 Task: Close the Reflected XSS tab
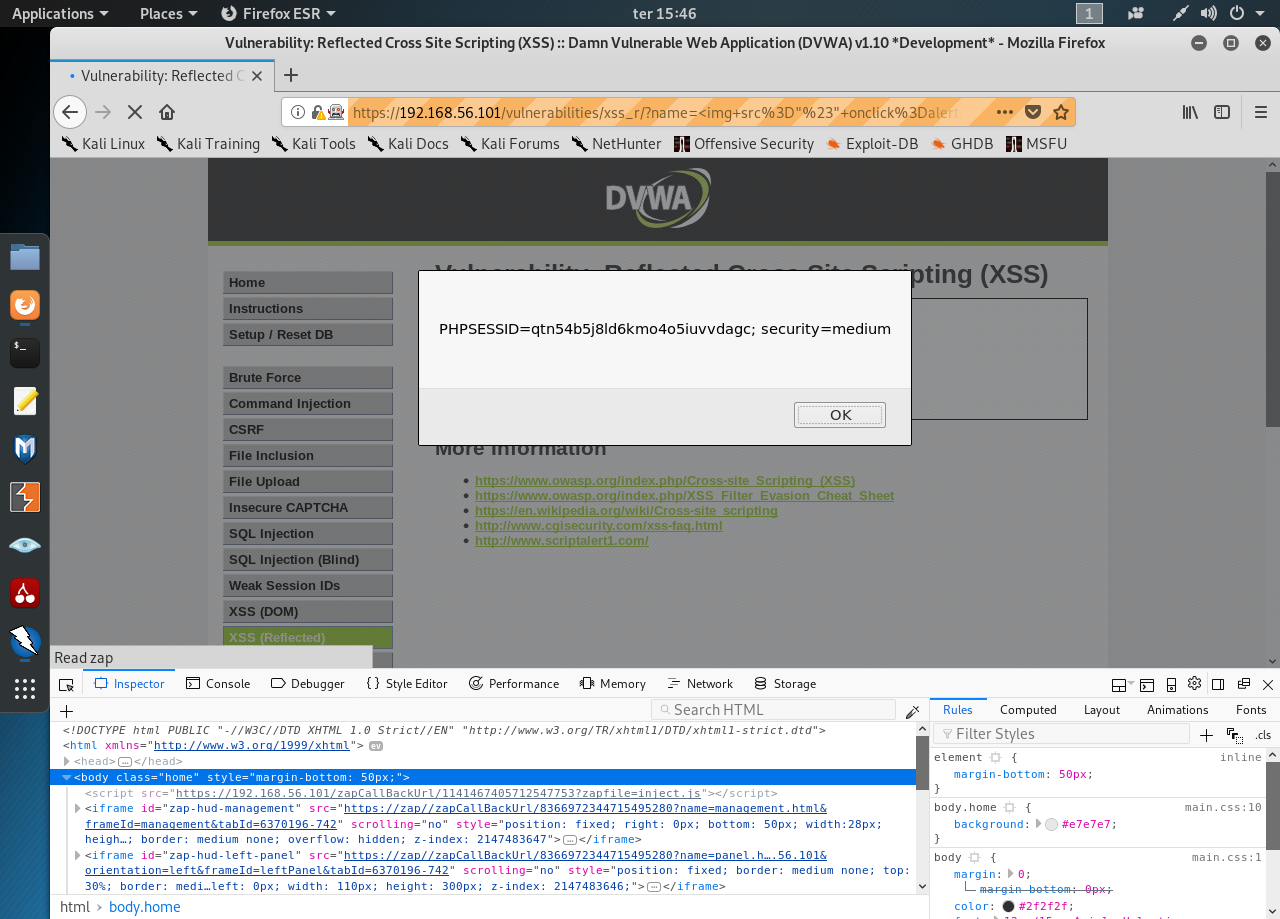click(x=257, y=76)
